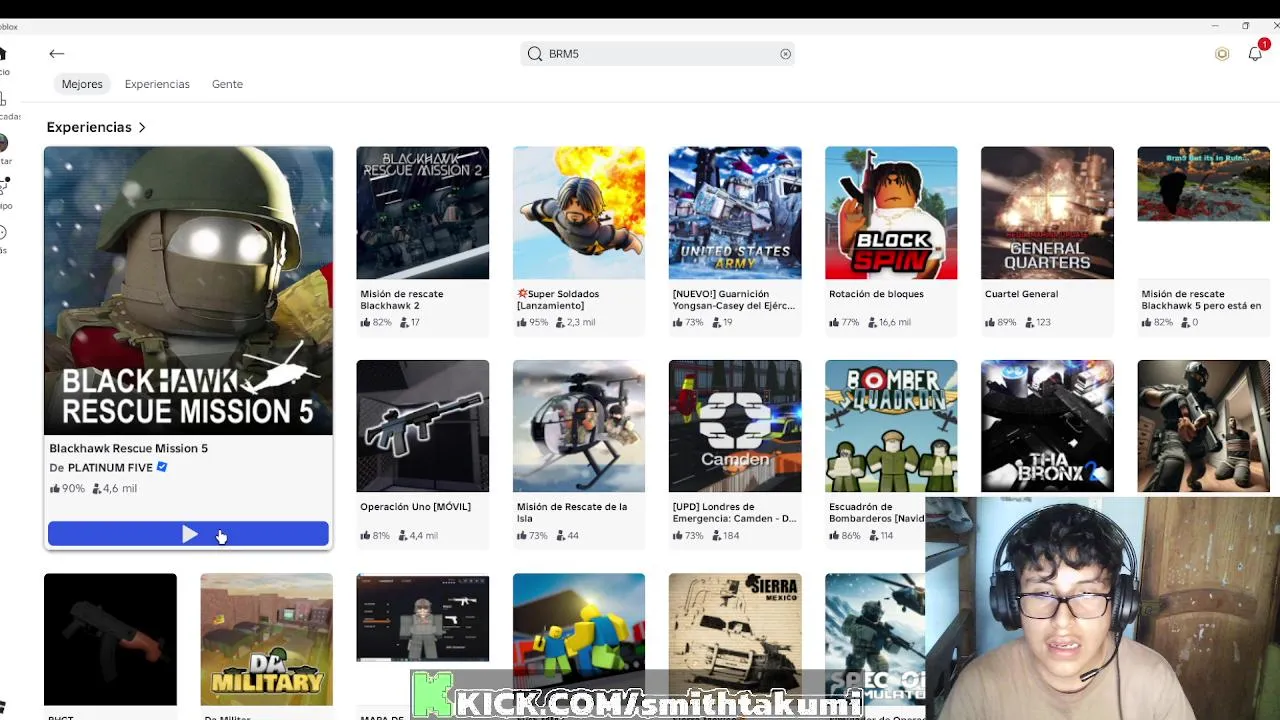1280x720 pixels.
Task: Click the 'Super Soldados [Lanzamiento]' title
Action: pyautogui.click(x=558, y=299)
